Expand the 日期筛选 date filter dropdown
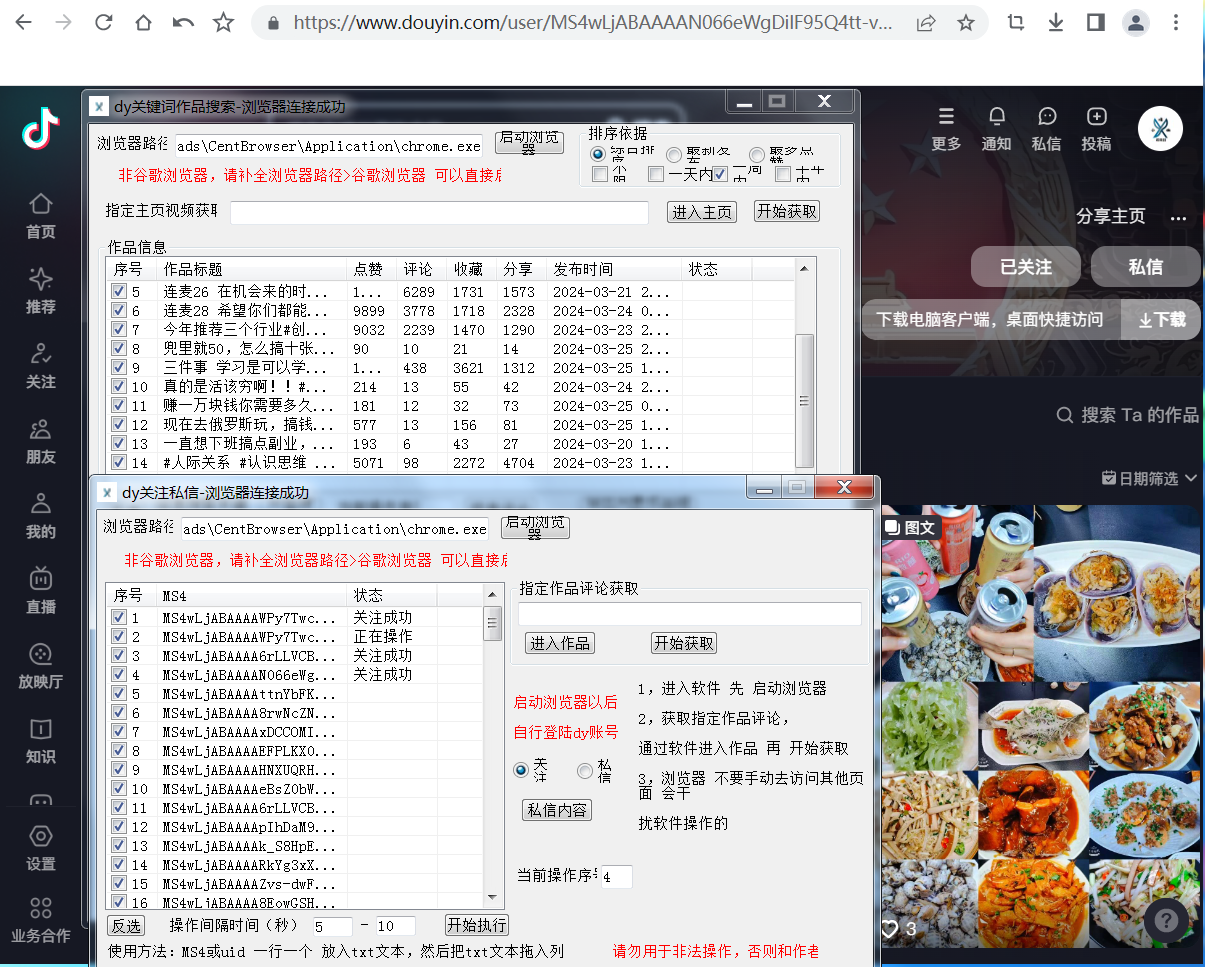Viewport: 1205px width, 967px height. [1149, 479]
